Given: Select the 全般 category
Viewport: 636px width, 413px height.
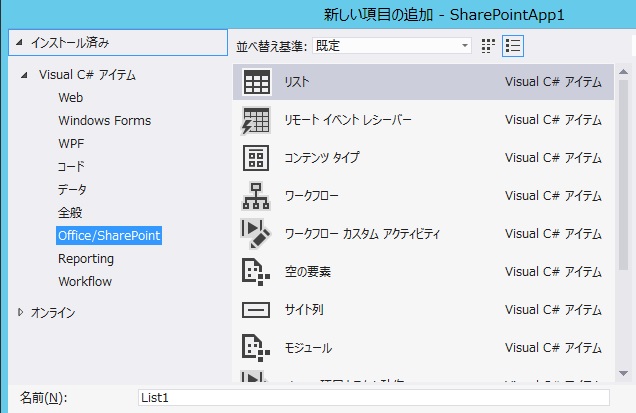Looking at the screenshot, I should tap(70, 213).
